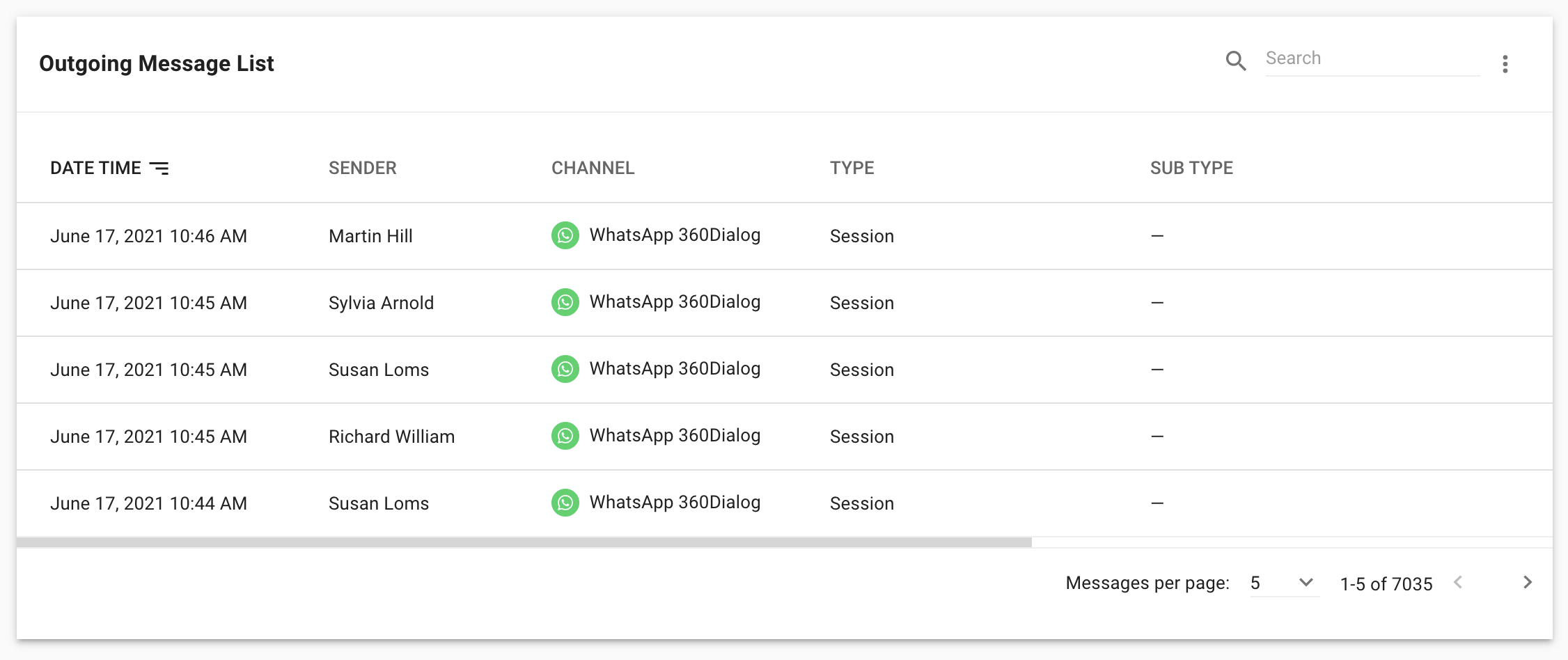The height and width of the screenshot is (660, 1568).
Task: Click WhatsApp icon in Martin Hill row
Action: point(565,235)
